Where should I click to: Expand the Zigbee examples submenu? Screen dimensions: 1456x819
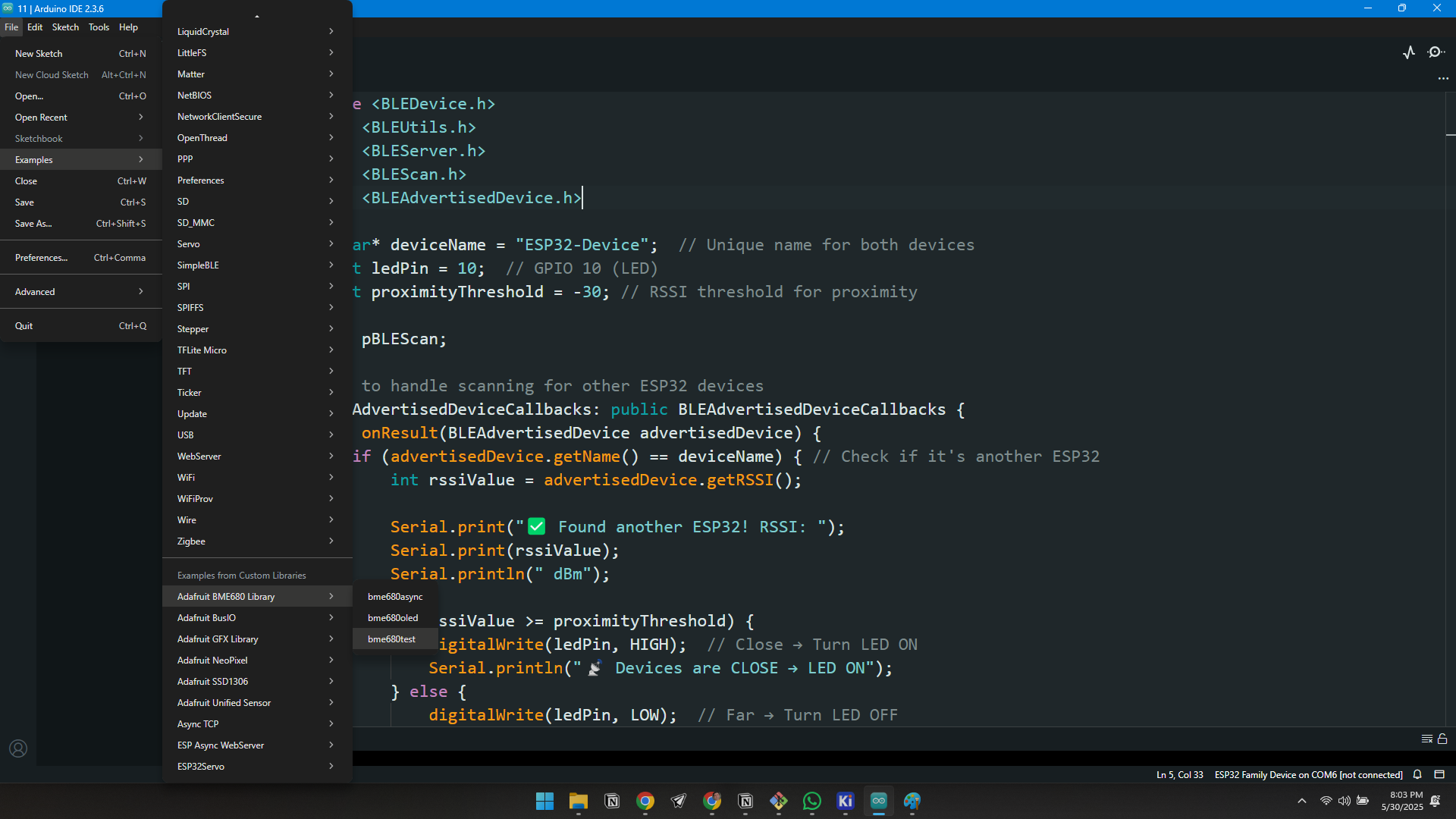coord(257,541)
